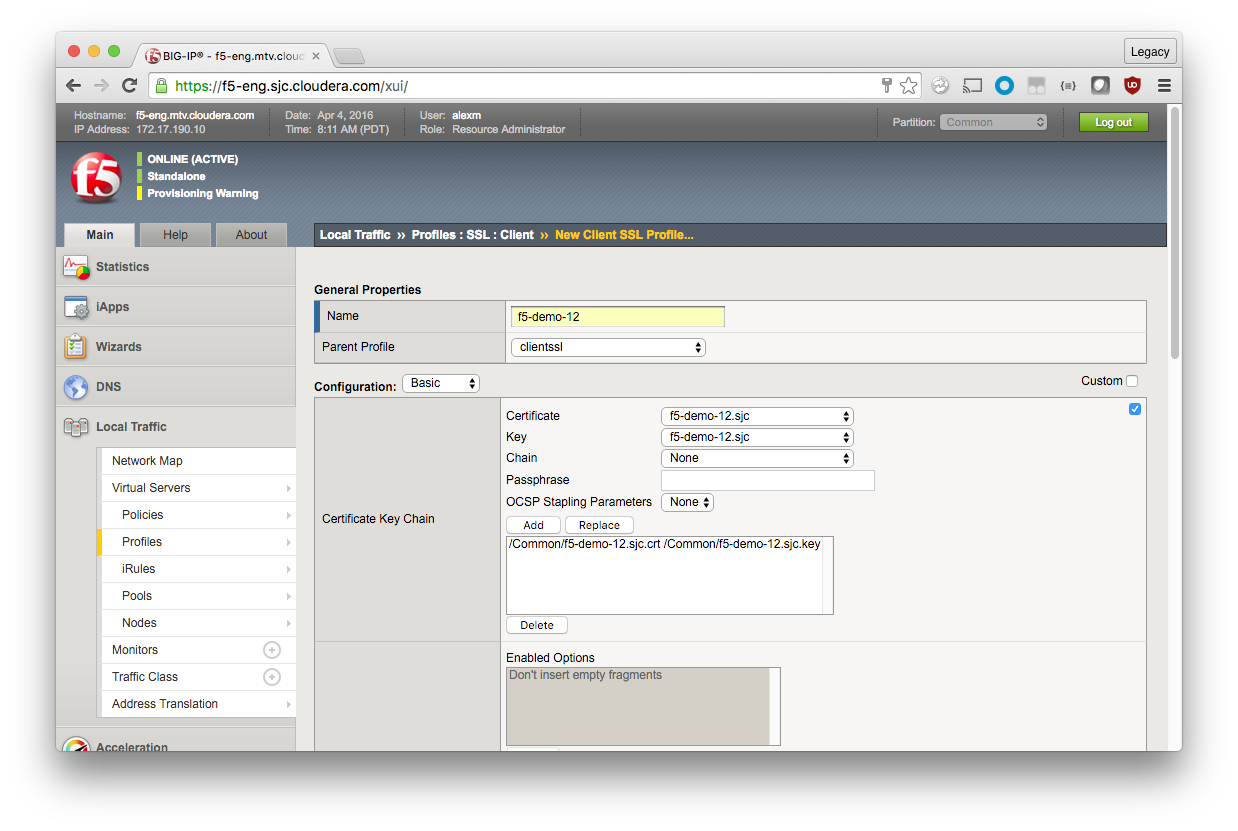Click into the Passphrase input field
The width and height of the screenshot is (1238, 831).
coord(767,480)
